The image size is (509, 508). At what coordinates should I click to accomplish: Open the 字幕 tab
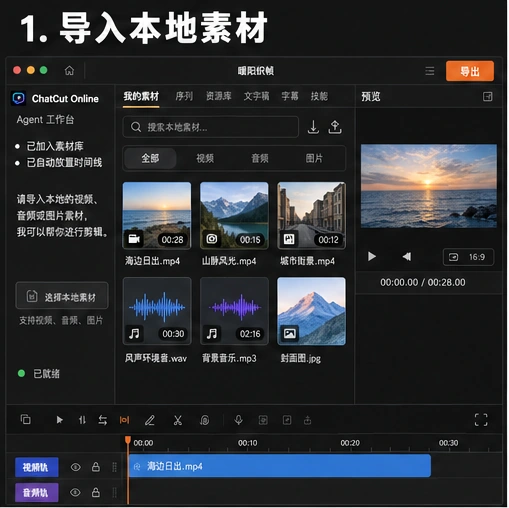290,96
